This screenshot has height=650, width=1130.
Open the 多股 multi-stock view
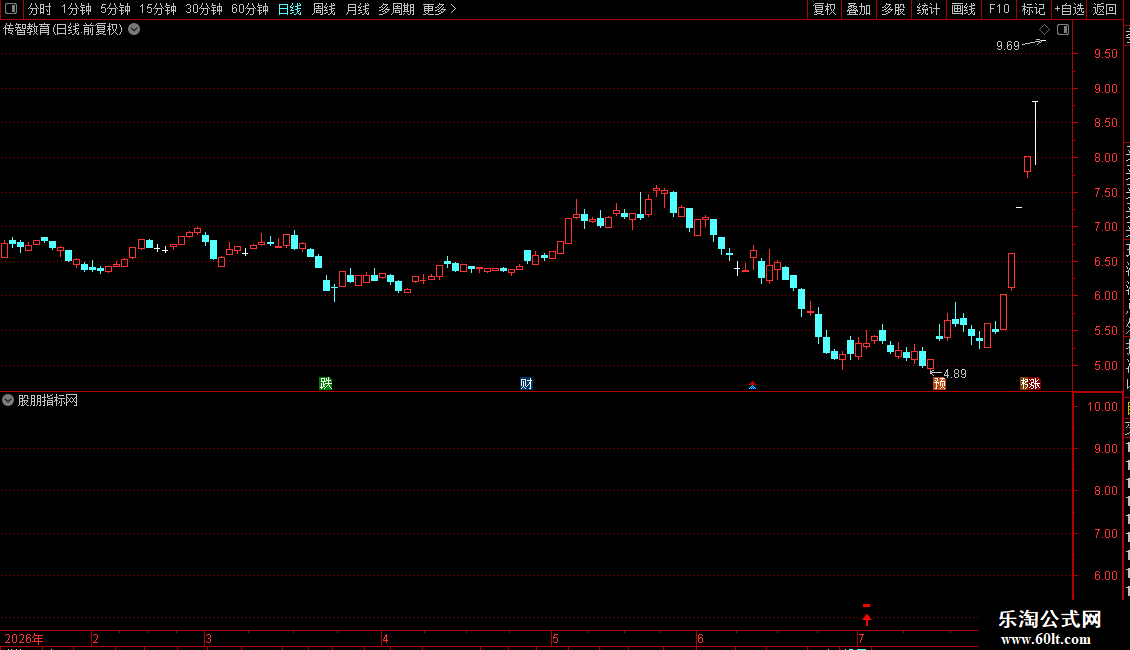(893, 9)
